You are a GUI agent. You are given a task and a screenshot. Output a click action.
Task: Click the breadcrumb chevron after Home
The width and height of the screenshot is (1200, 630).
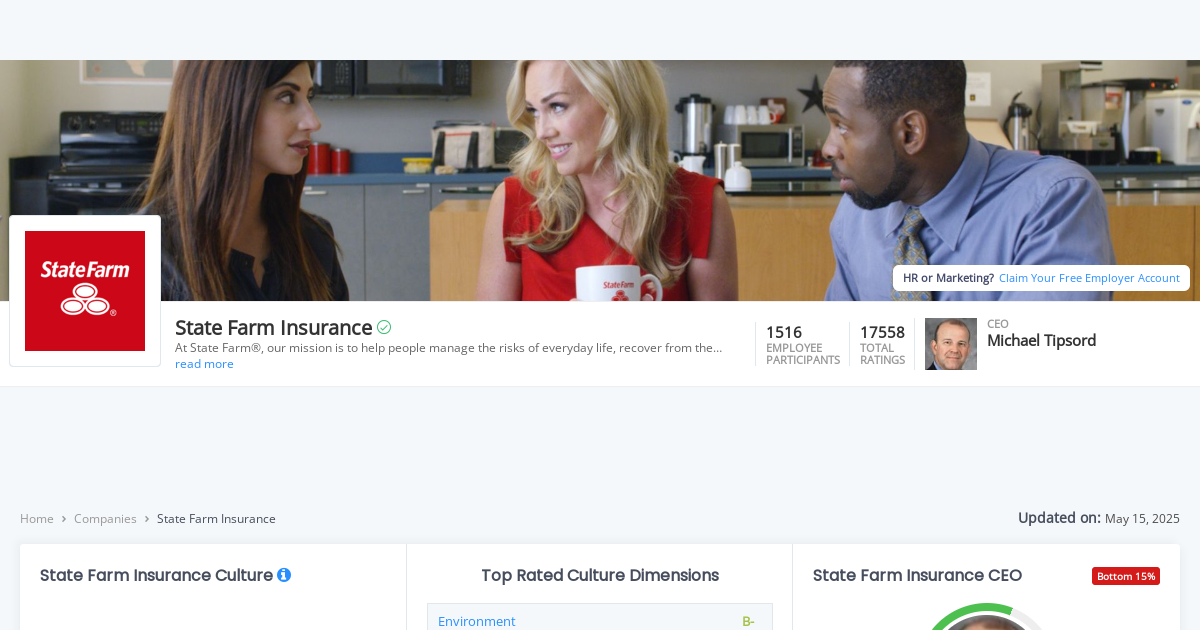coord(64,519)
